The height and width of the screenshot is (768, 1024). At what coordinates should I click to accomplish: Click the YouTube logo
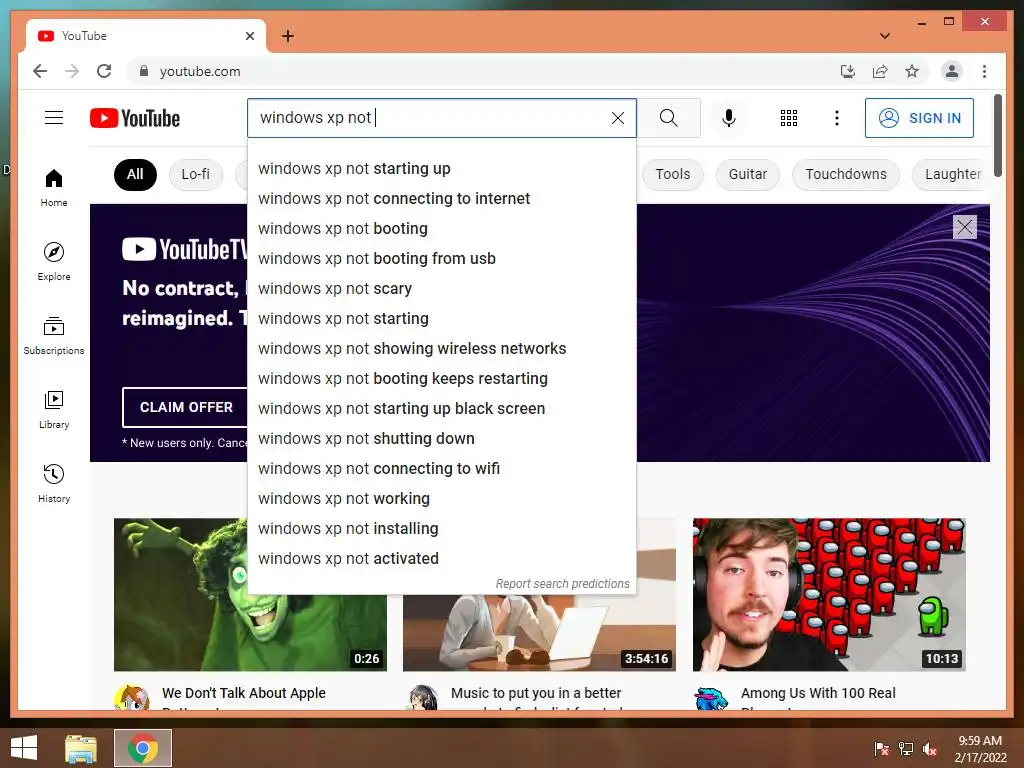[x=135, y=118]
